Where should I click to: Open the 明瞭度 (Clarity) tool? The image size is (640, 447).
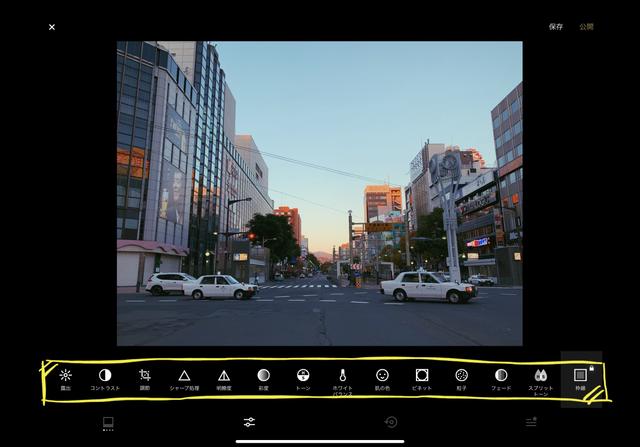[224, 380]
